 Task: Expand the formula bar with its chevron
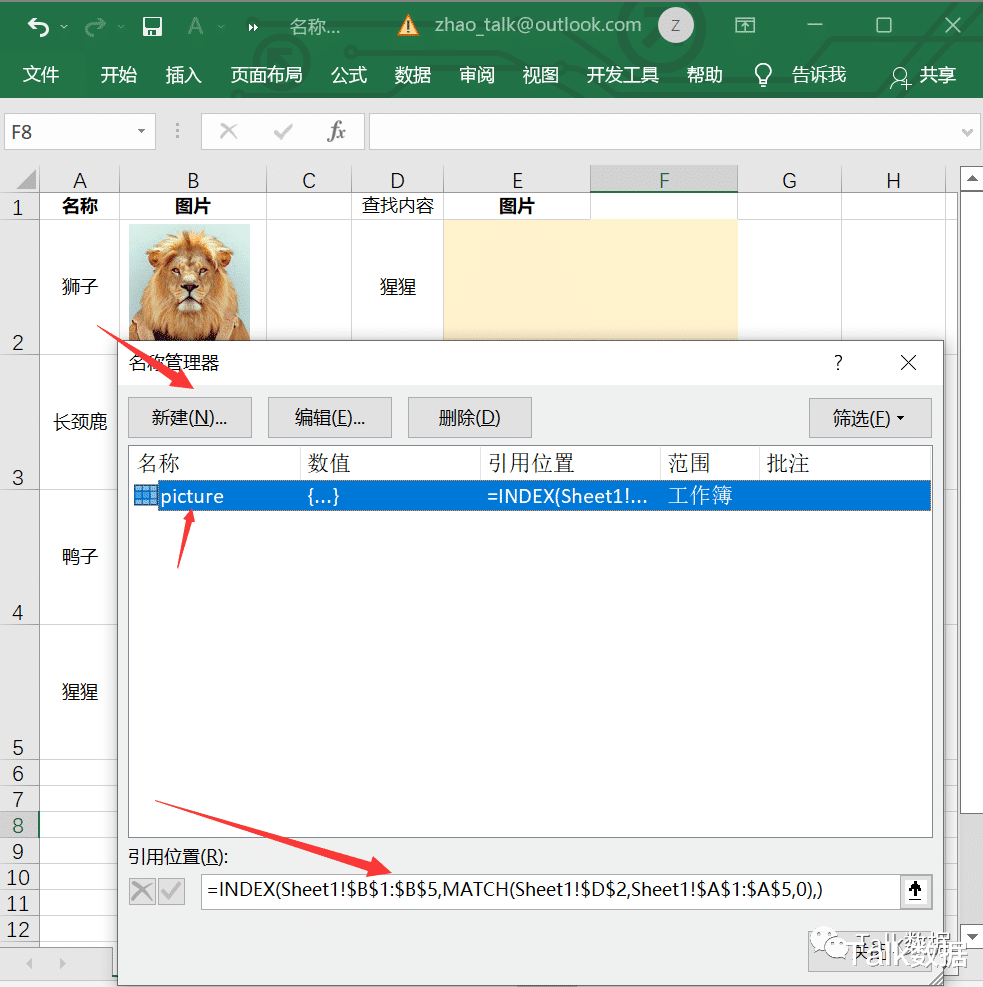(x=967, y=131)
